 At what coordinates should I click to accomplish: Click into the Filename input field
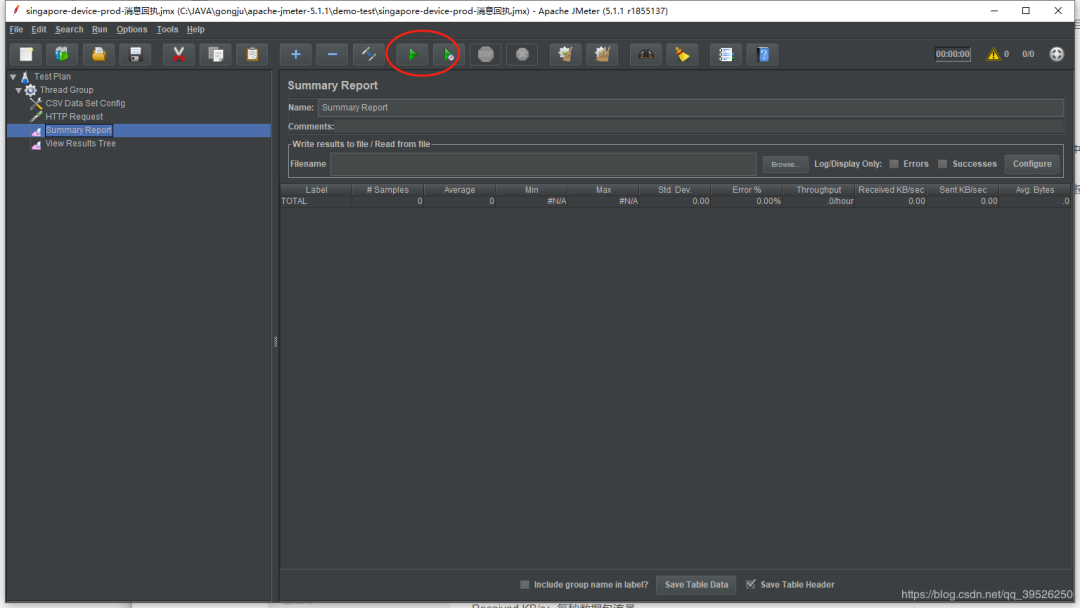tap(543, 164)
